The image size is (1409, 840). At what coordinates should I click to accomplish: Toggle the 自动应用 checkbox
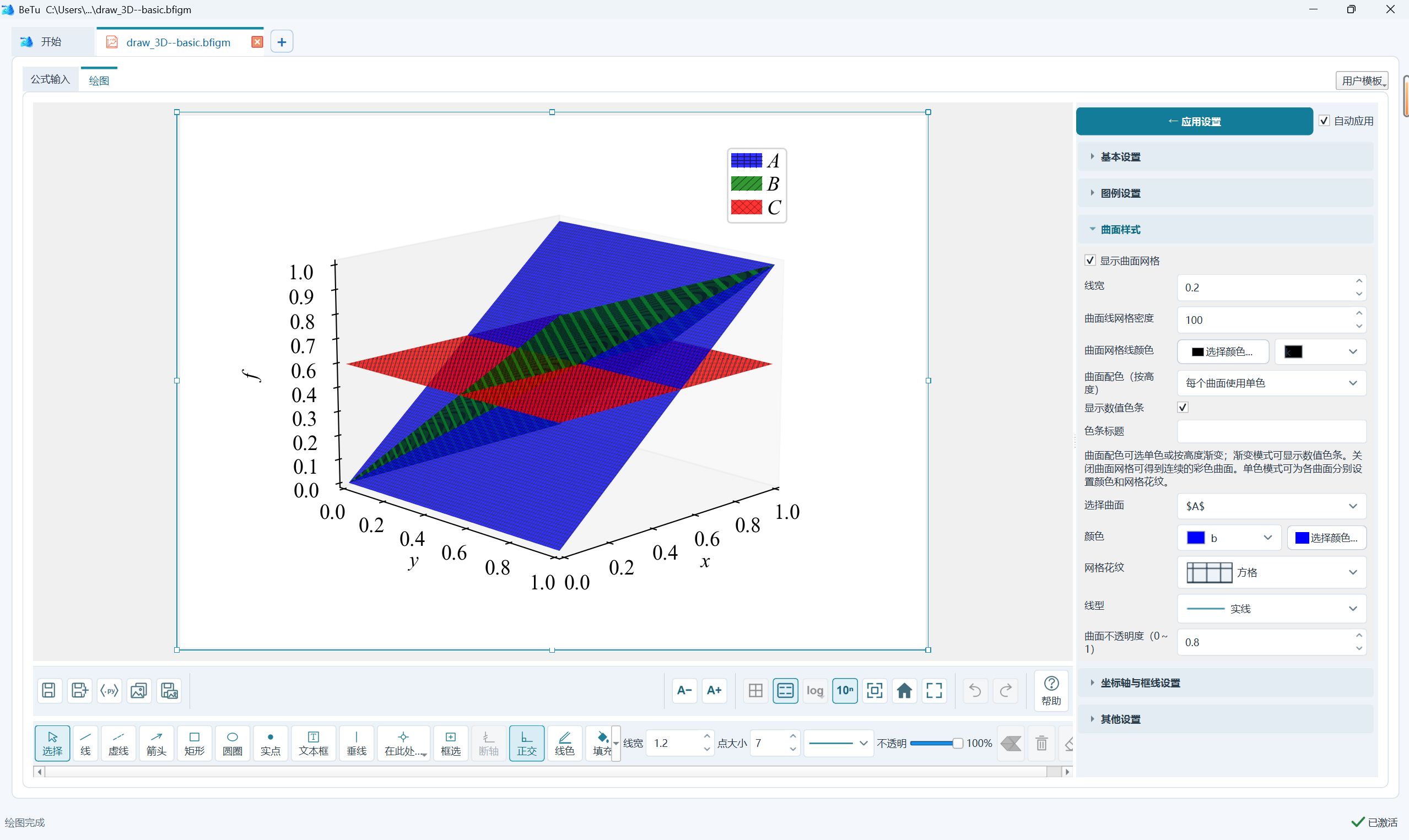(1324, 121)
